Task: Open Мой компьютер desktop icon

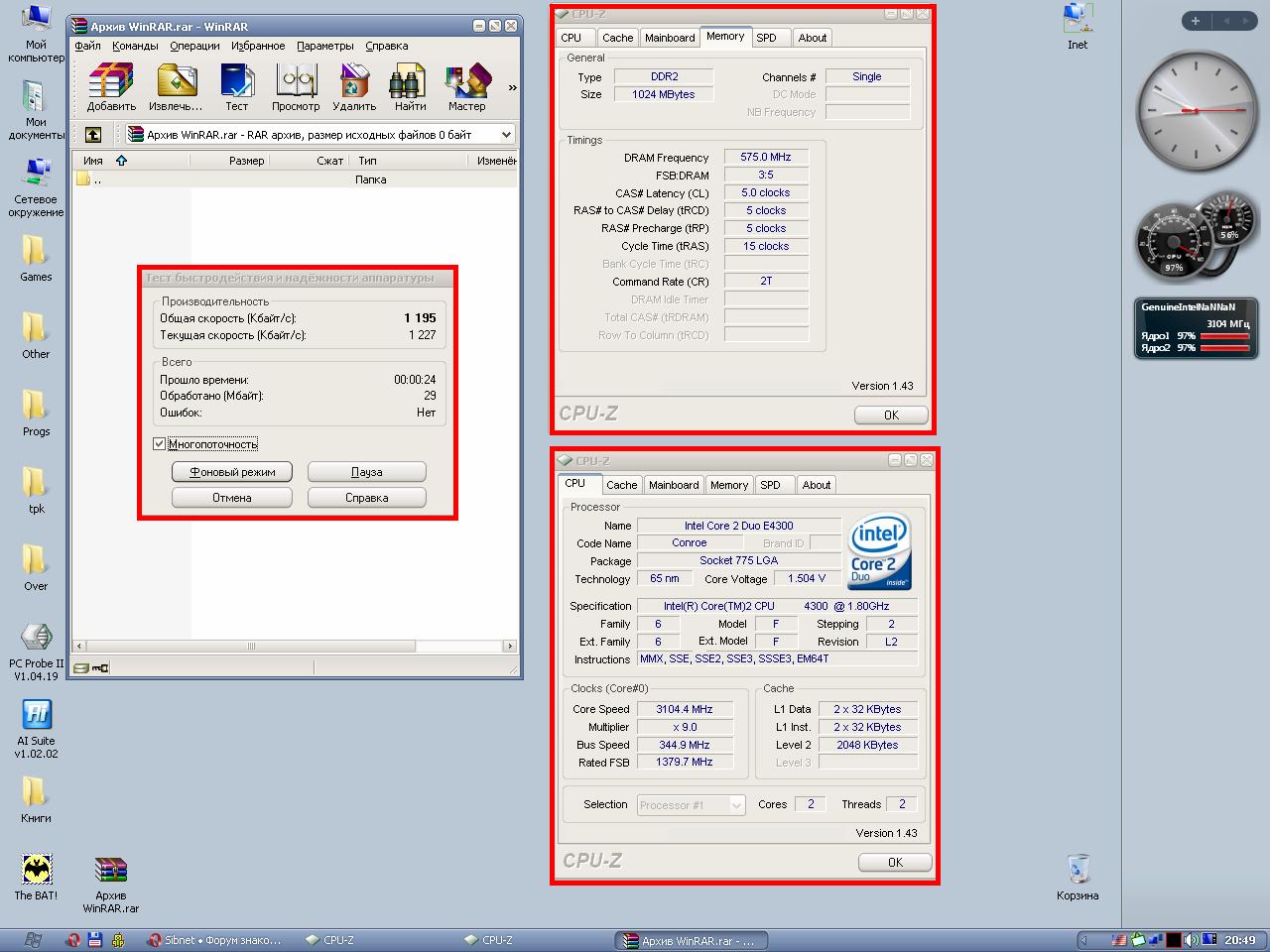Action: (36, 34)
